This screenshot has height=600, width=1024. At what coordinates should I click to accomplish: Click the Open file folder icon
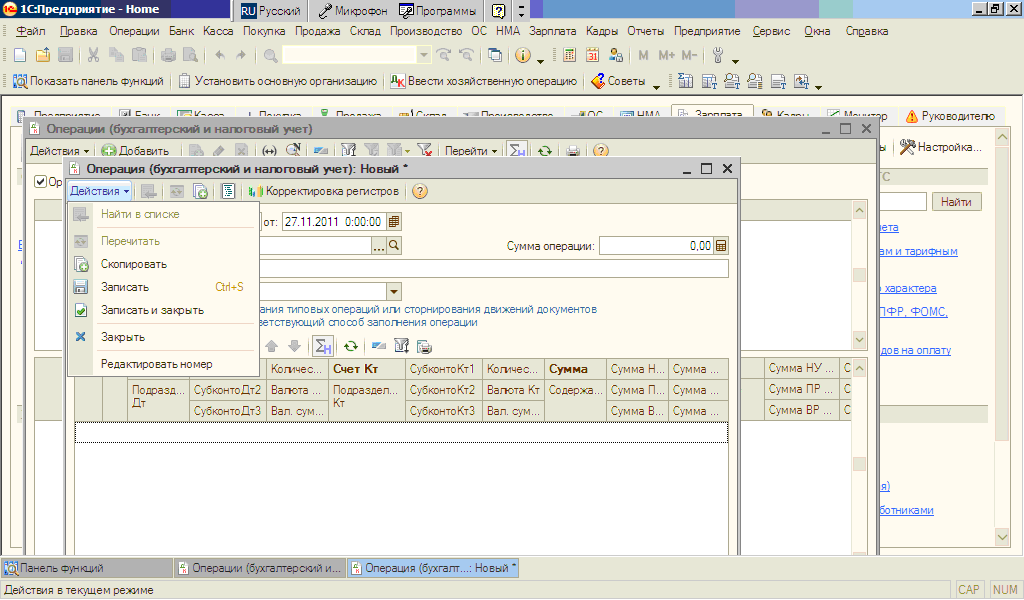[x=43, y=55]
